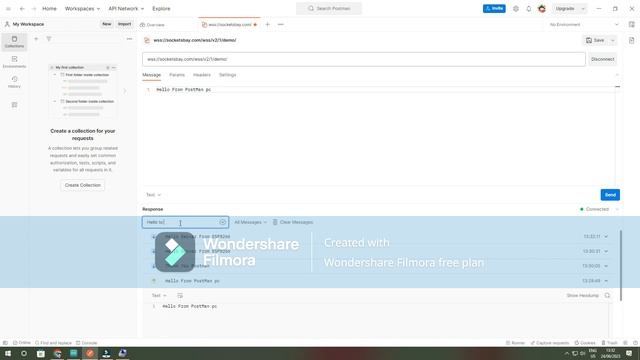Open the No Environment selector
640x360 pixels.
(x=584, y=24)
